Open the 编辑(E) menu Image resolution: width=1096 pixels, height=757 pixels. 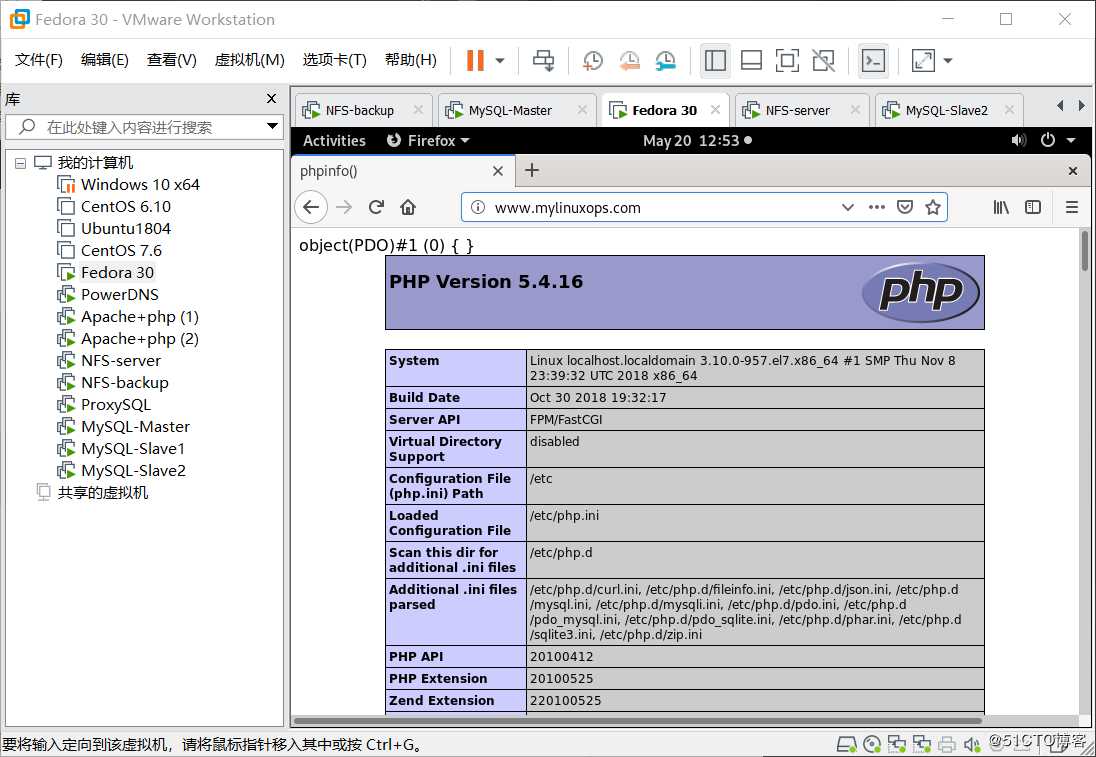(x=104, y=60)
